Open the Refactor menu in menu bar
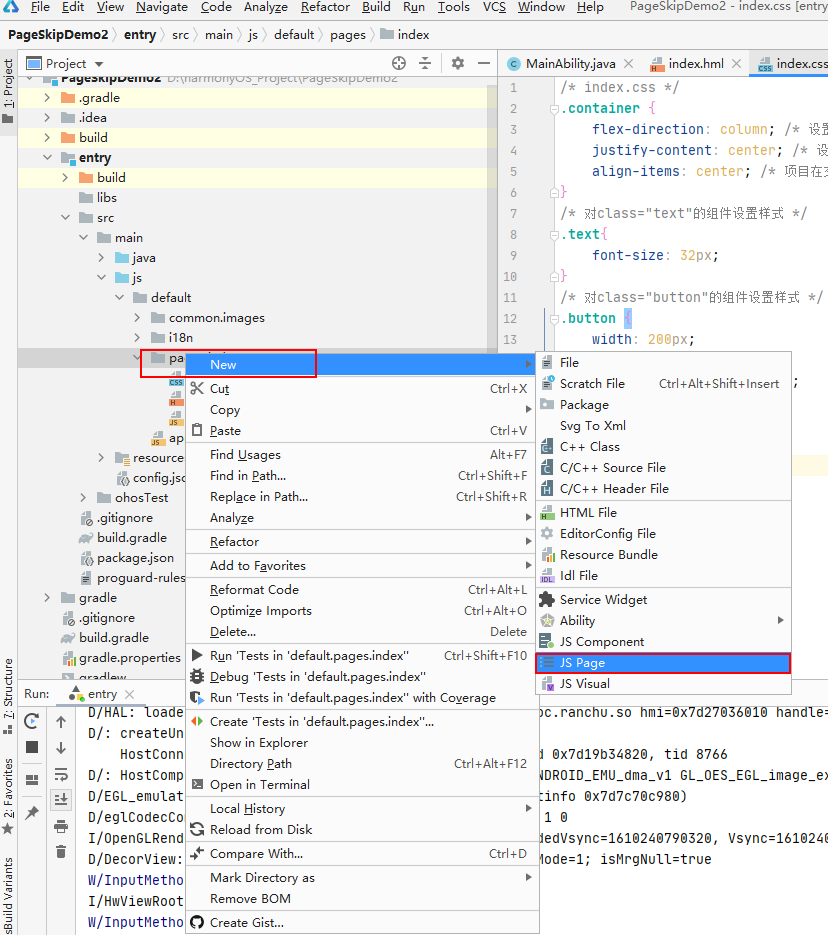 [x=327, y=7]
